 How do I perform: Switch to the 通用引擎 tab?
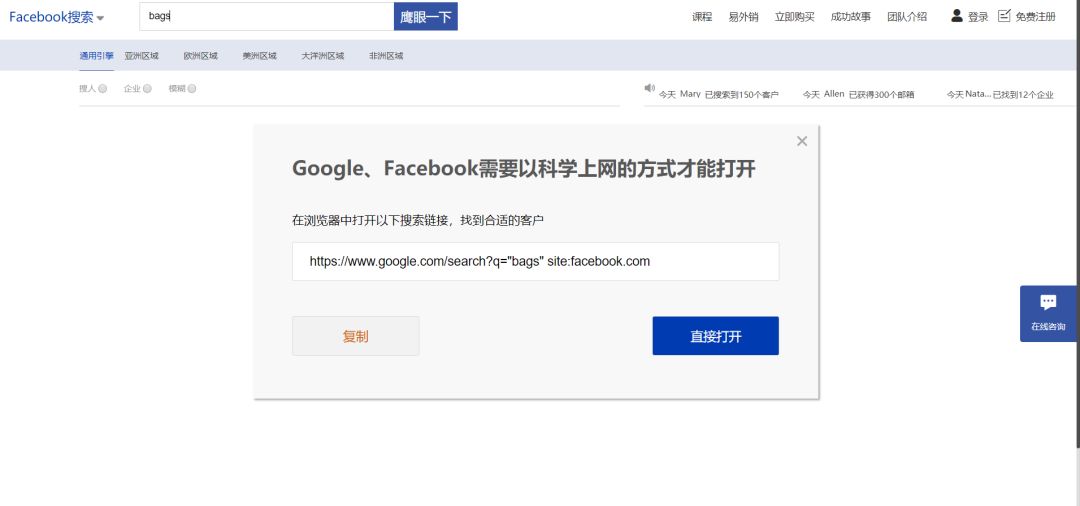pyautogui.click(x=96, y=56)
